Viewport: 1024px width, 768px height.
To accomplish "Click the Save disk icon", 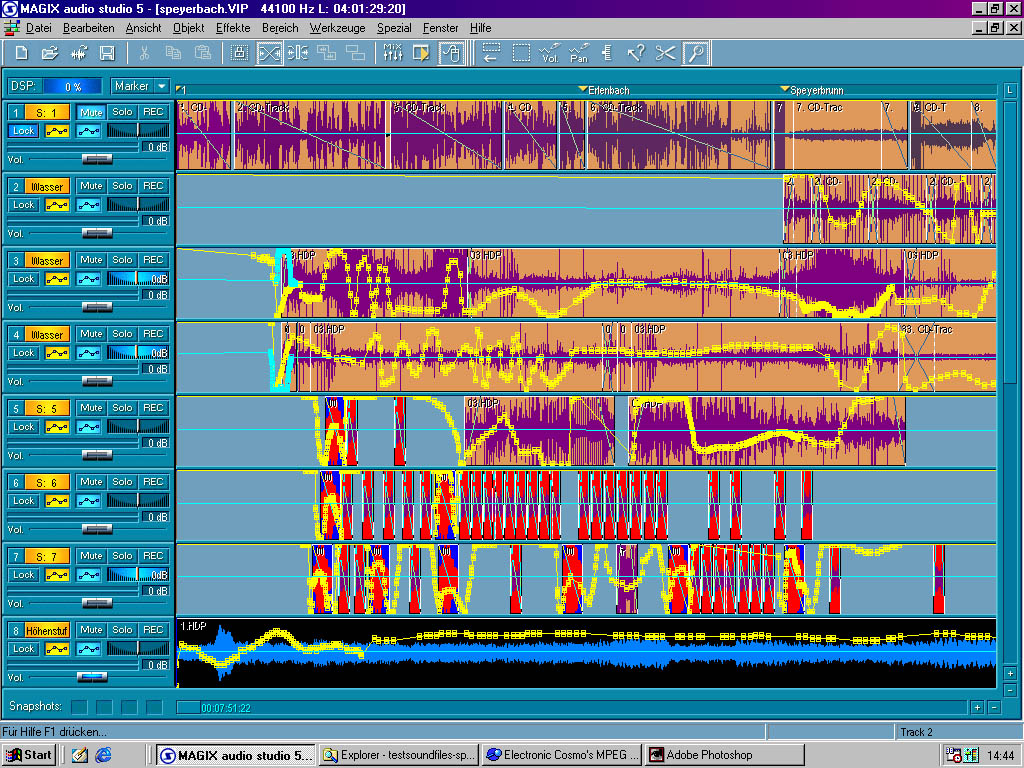I will point(106,53).
